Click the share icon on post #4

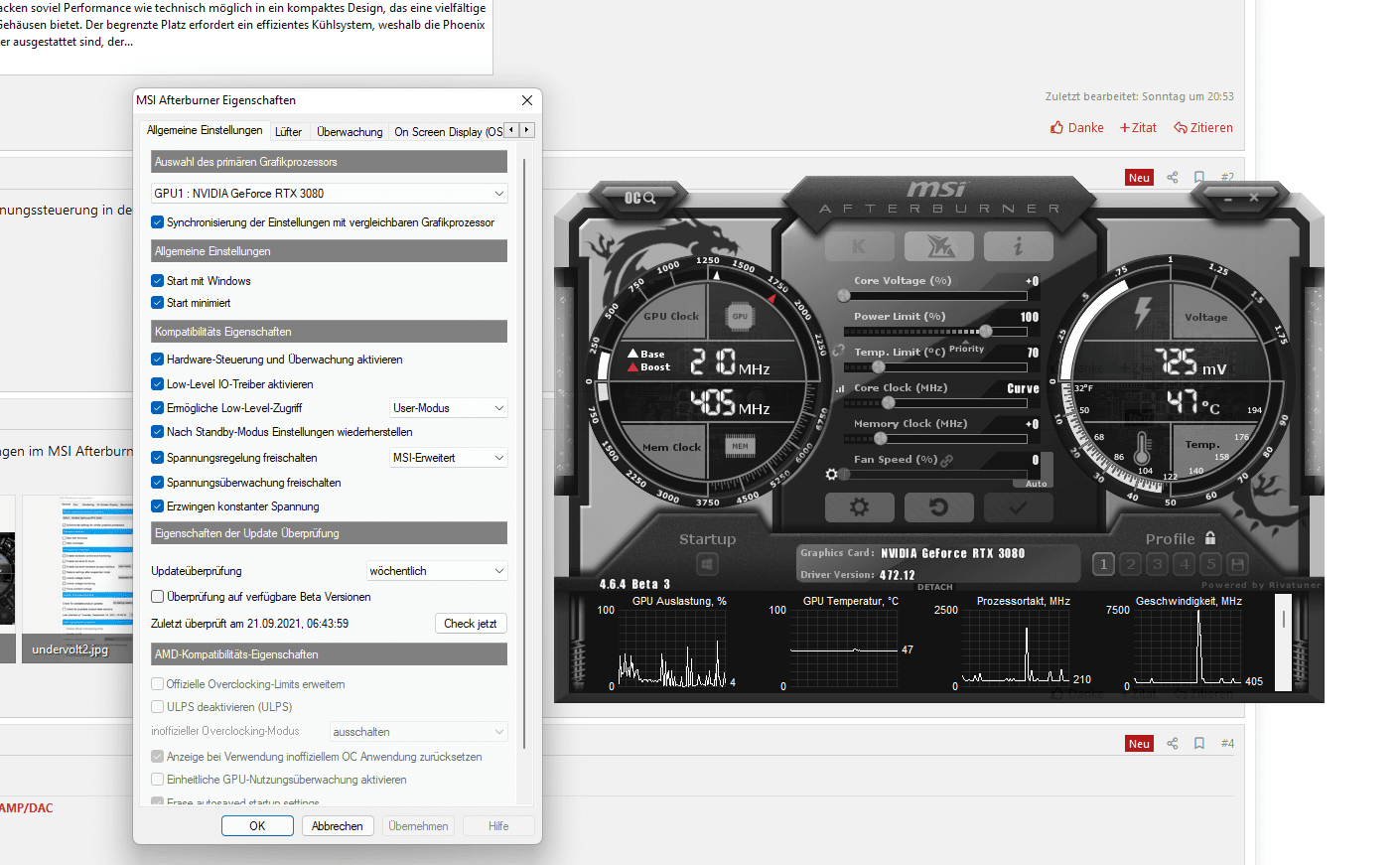(1173, 743)
